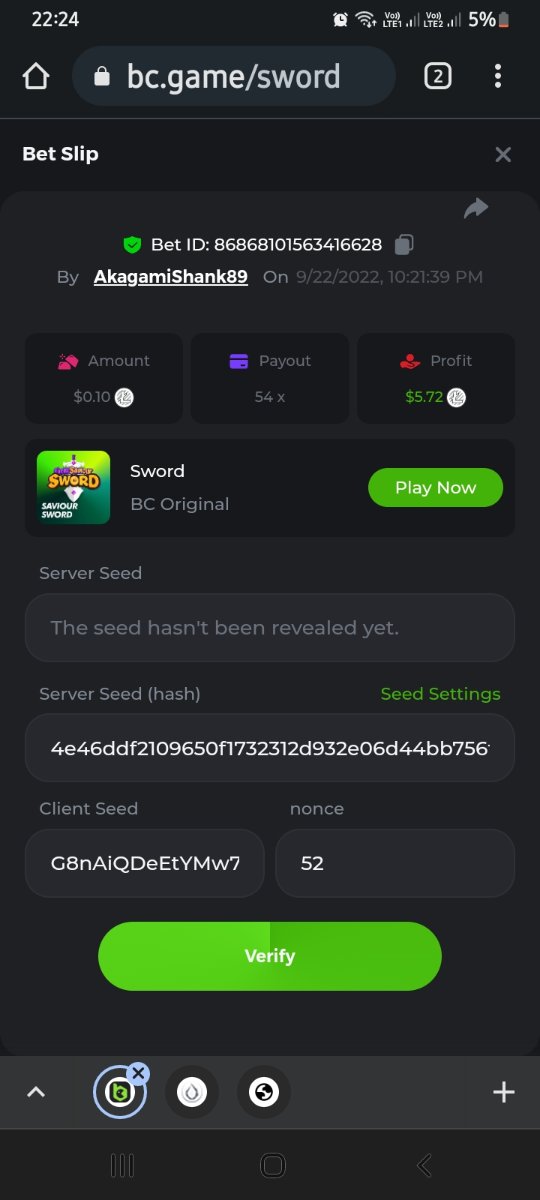
Task: Select the Server Seed field
Action: 270,628
